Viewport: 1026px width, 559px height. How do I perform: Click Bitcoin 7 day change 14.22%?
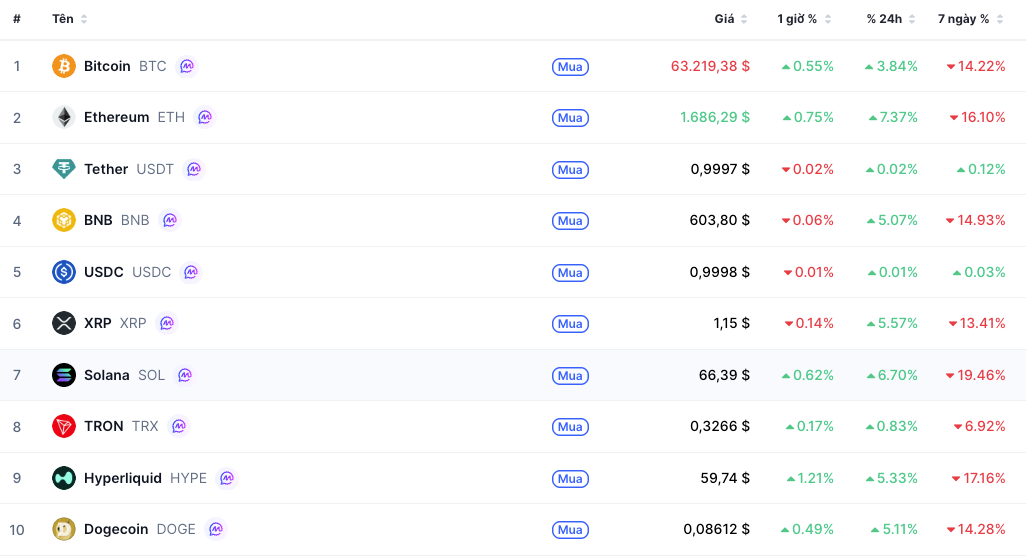[x=976, y=66]
